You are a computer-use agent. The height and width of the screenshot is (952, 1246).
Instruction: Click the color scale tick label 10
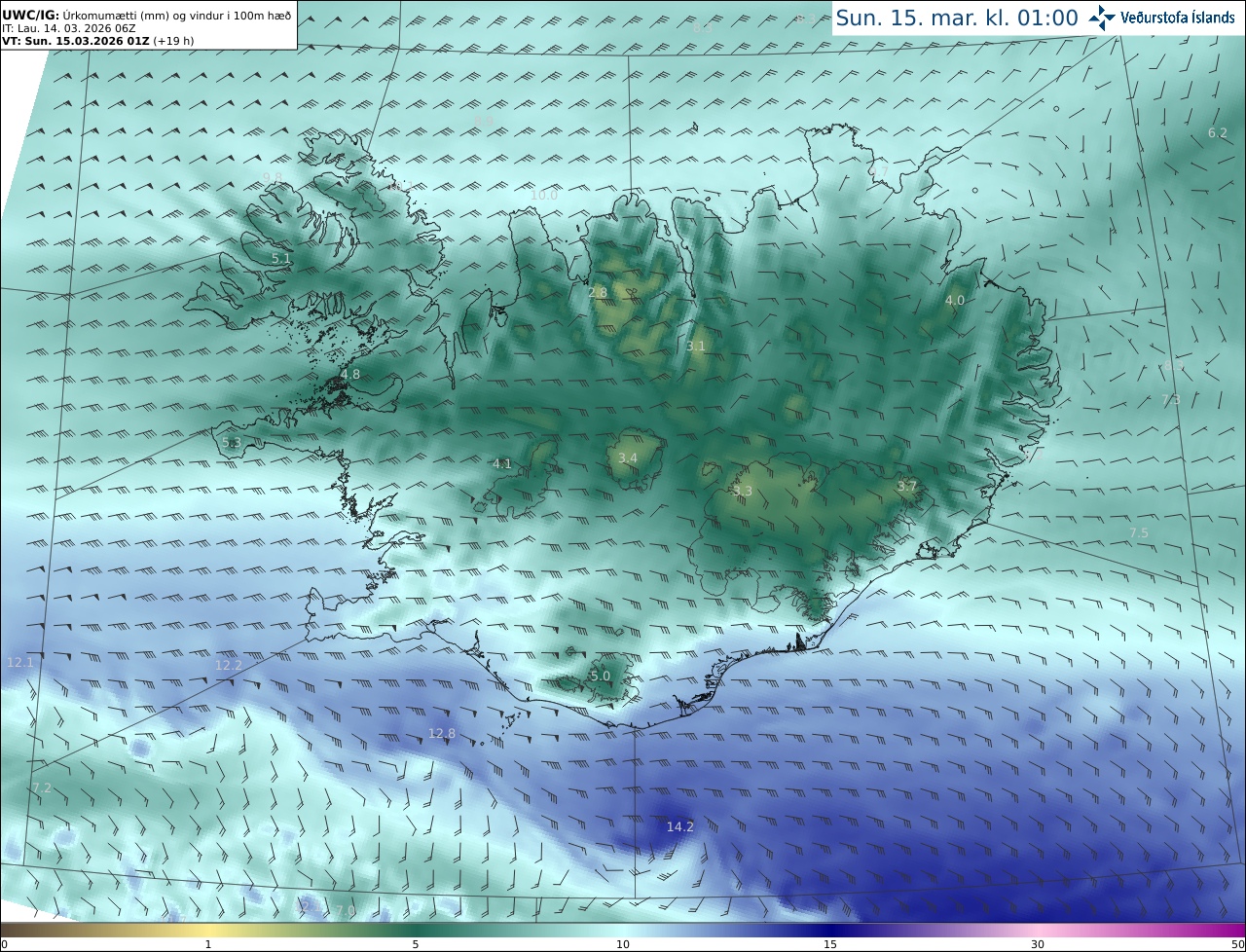point(623,944)
